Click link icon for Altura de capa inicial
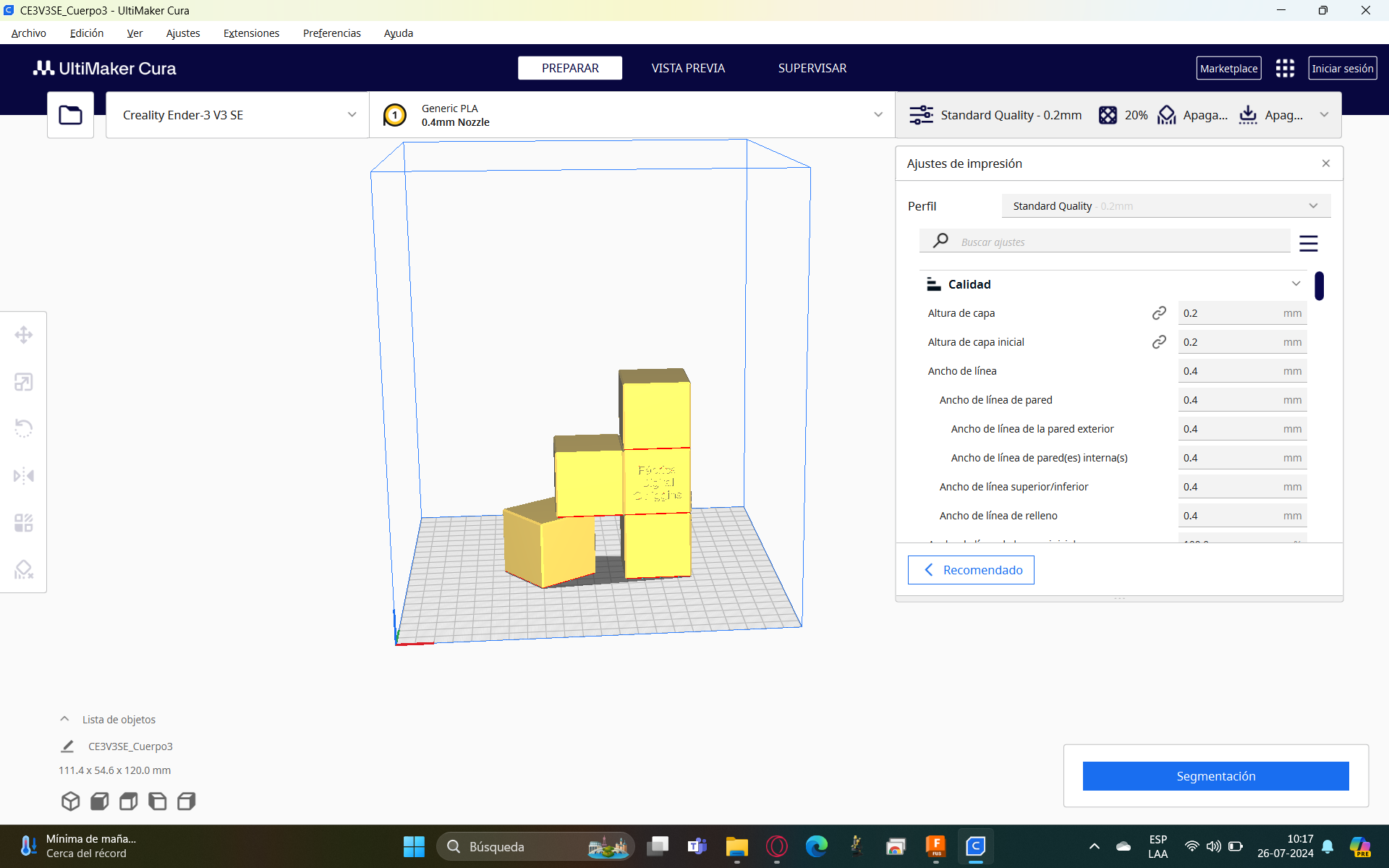This screenshot has width=1389, height=868. (x=1159, y=341)
